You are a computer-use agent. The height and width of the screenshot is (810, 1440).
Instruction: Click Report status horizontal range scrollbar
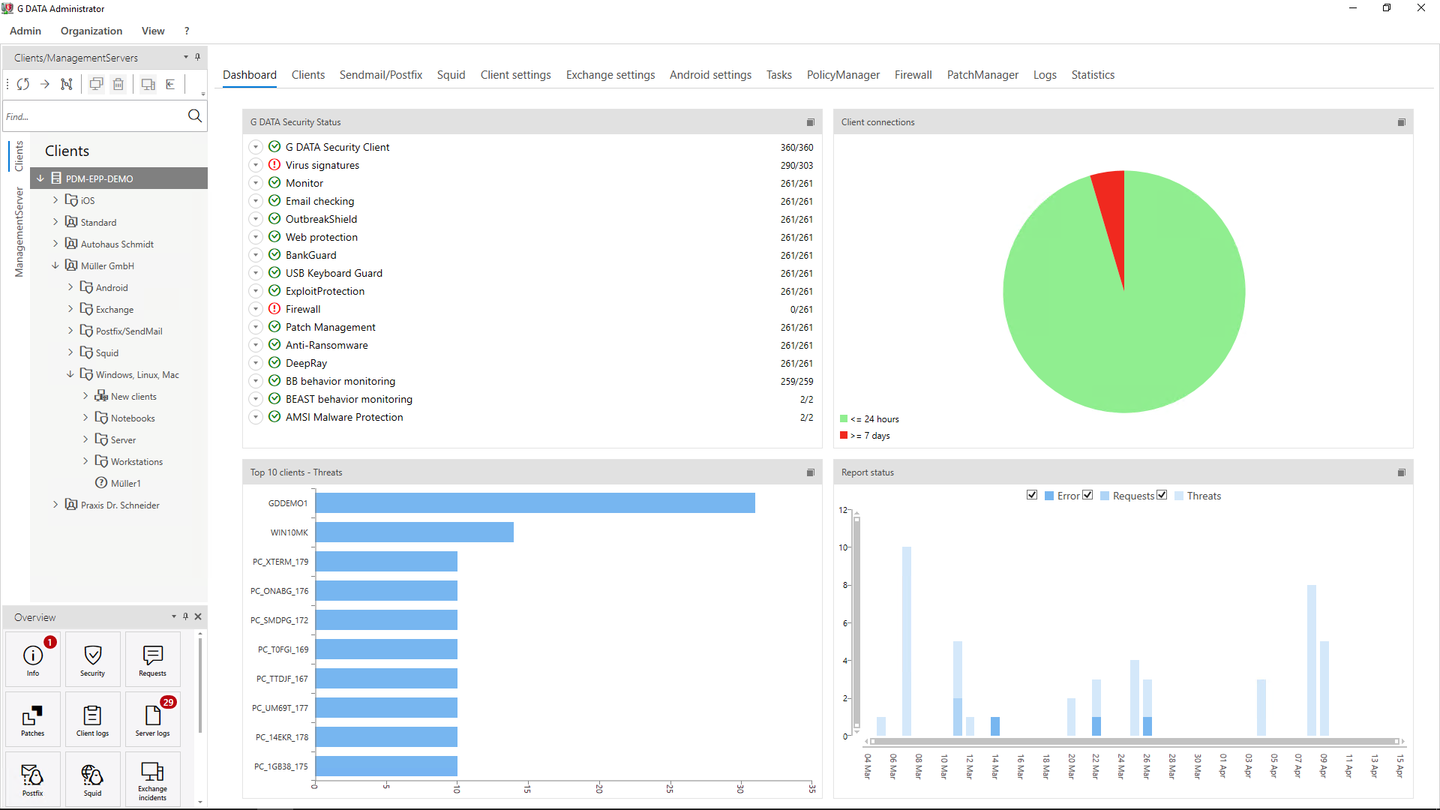(x=1134, y=742)
